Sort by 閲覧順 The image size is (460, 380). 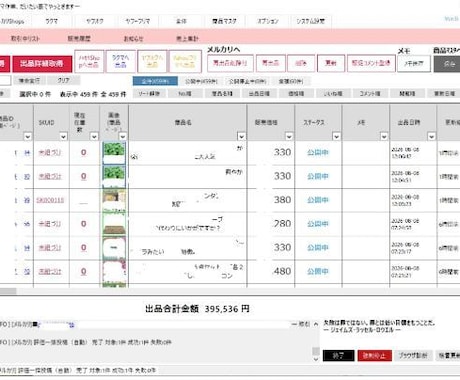tap(407, 94)
